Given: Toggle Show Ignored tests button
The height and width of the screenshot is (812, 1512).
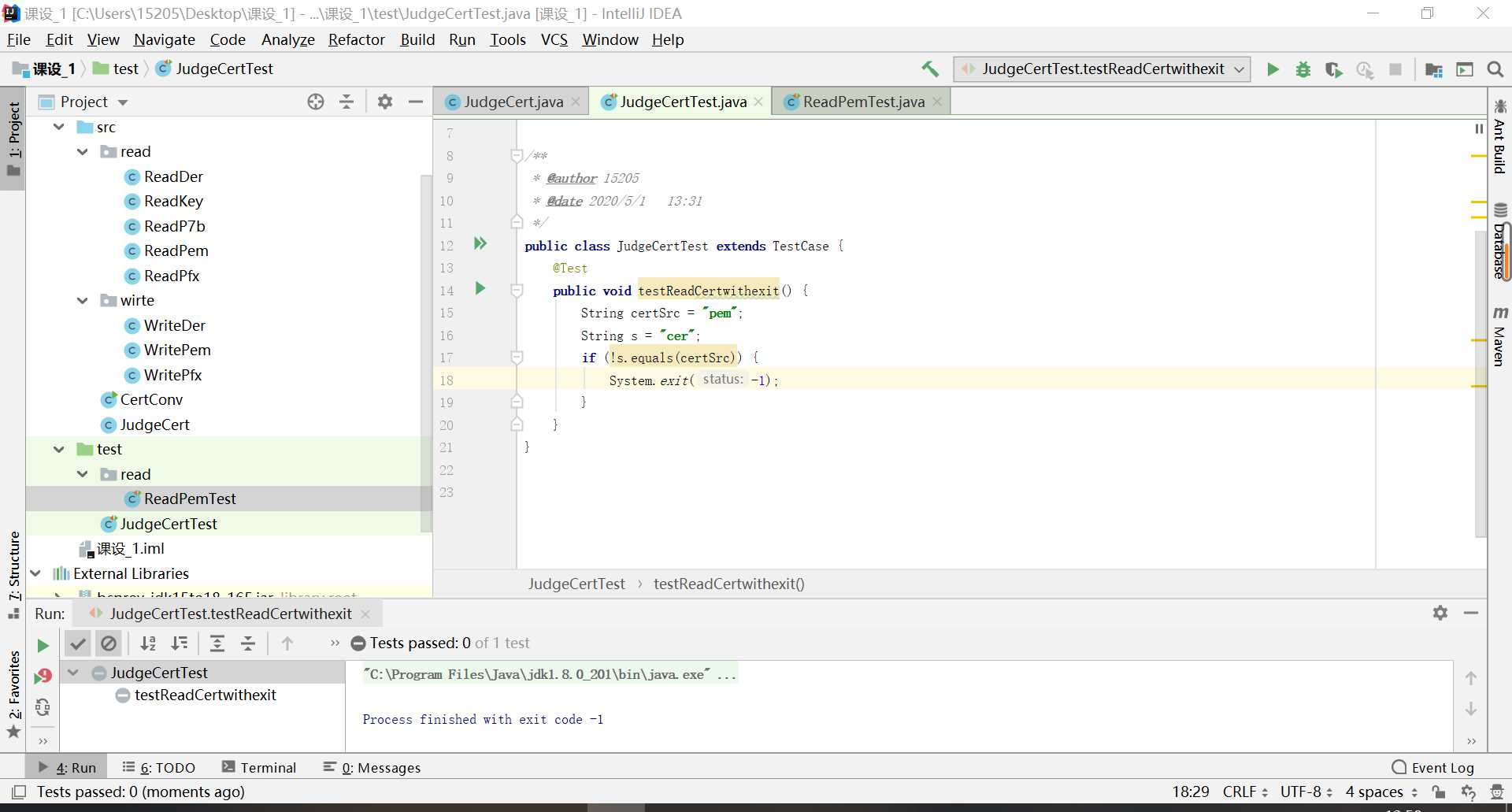Looking at the screenshot, I should (x=109, y=643).
